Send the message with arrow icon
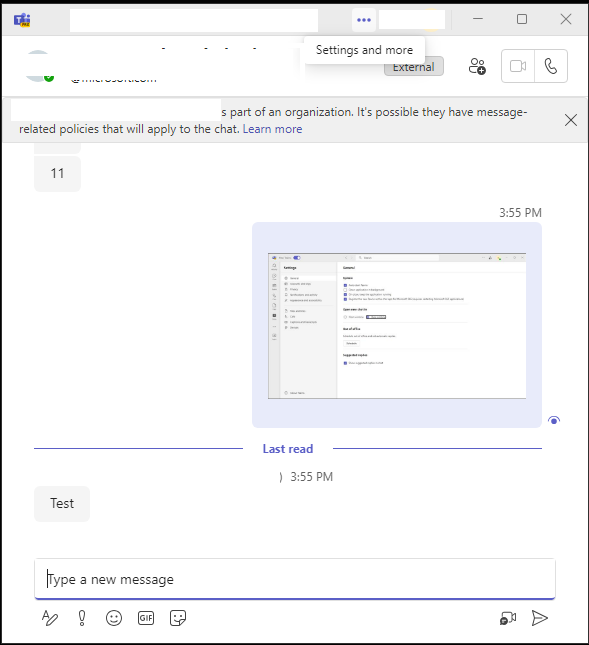This screenshot has height=645, width=589. (x=539, y=618)
